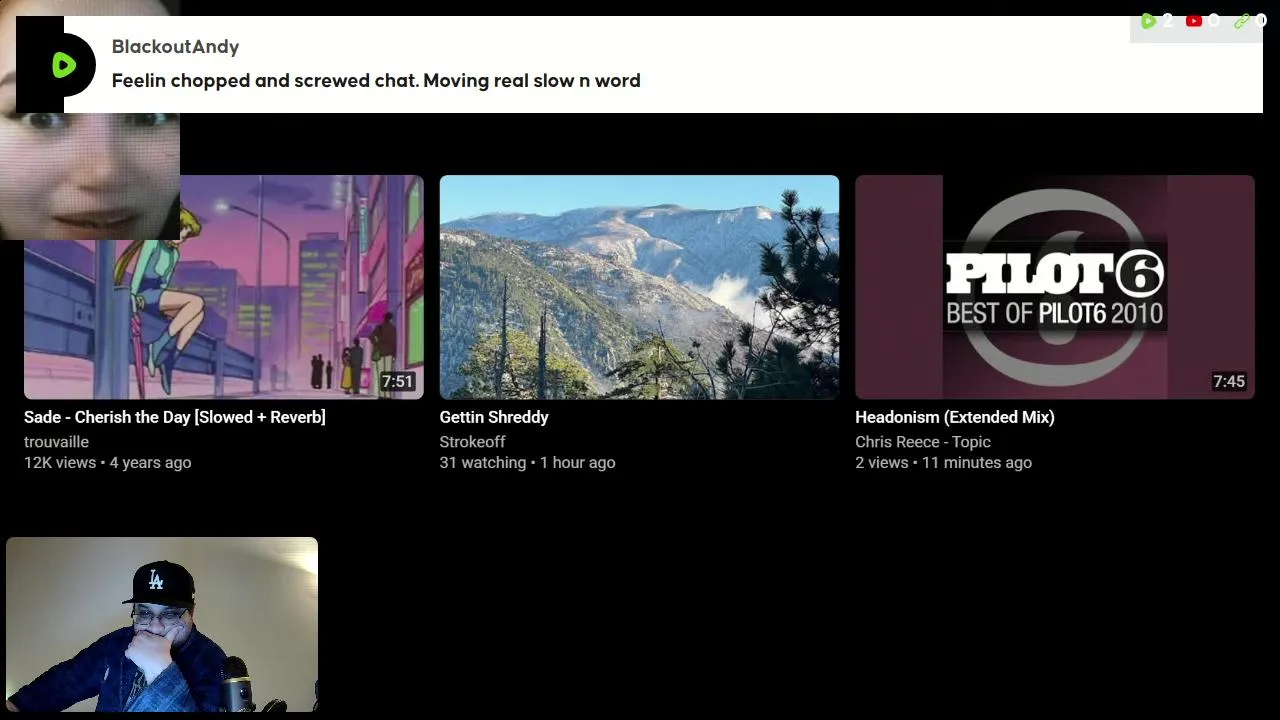Click the green chain link counter icon
The height and width of the screenshot is (720, 1280).
[x=1242, y=21]
